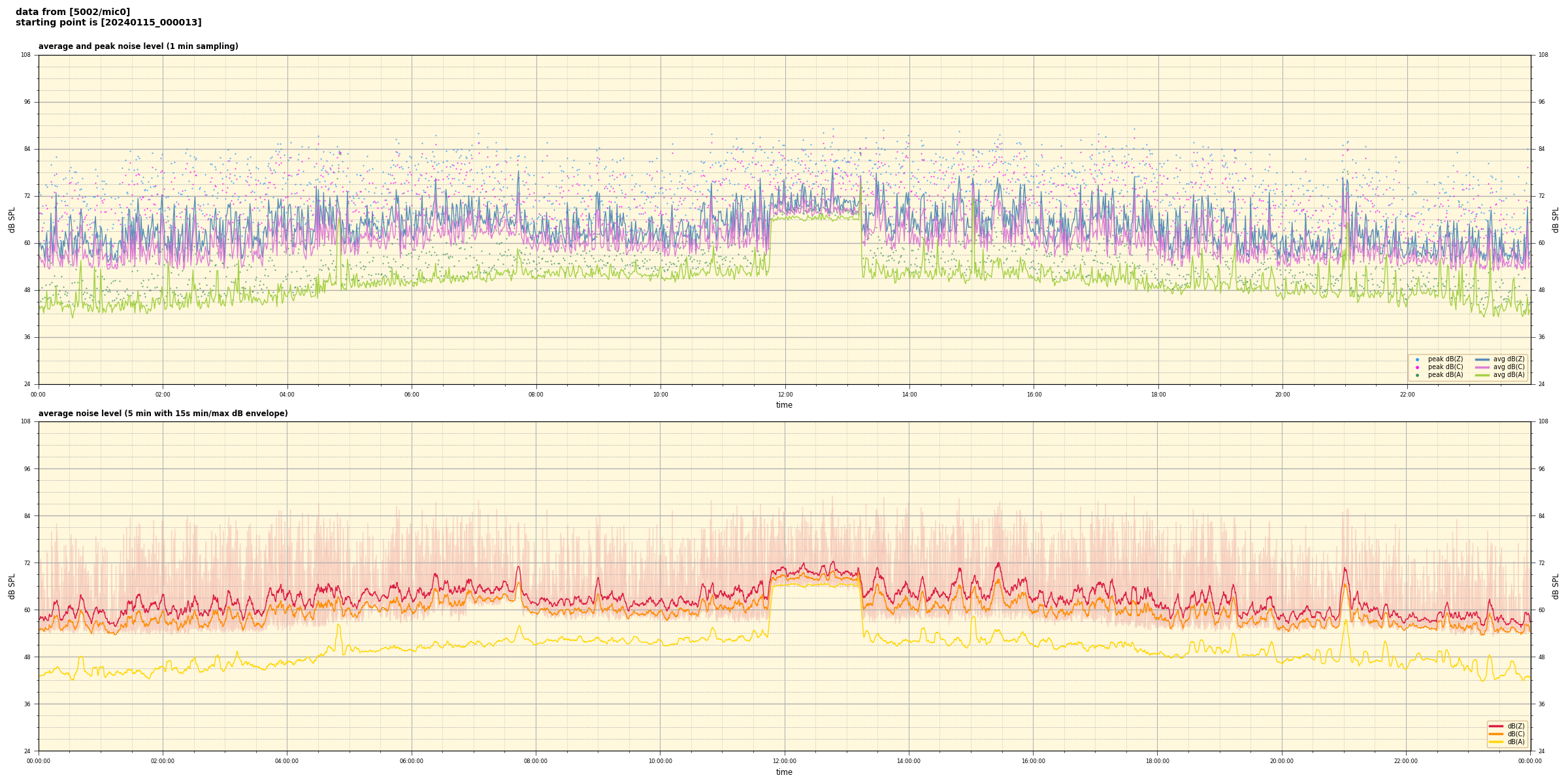Click the peak dB(C) legend marker
The width and height of the screenshot is (1568, 784).
tap(1417, 367)
